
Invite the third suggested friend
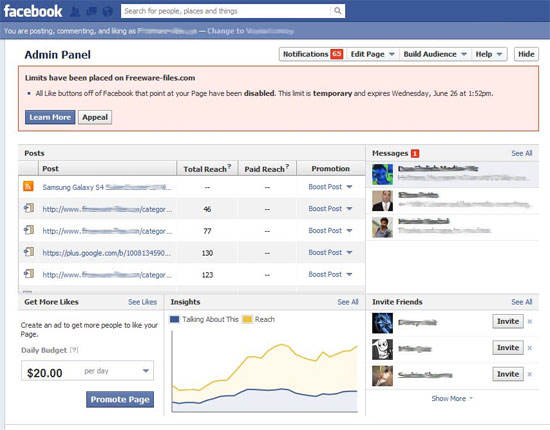(508, 374)
